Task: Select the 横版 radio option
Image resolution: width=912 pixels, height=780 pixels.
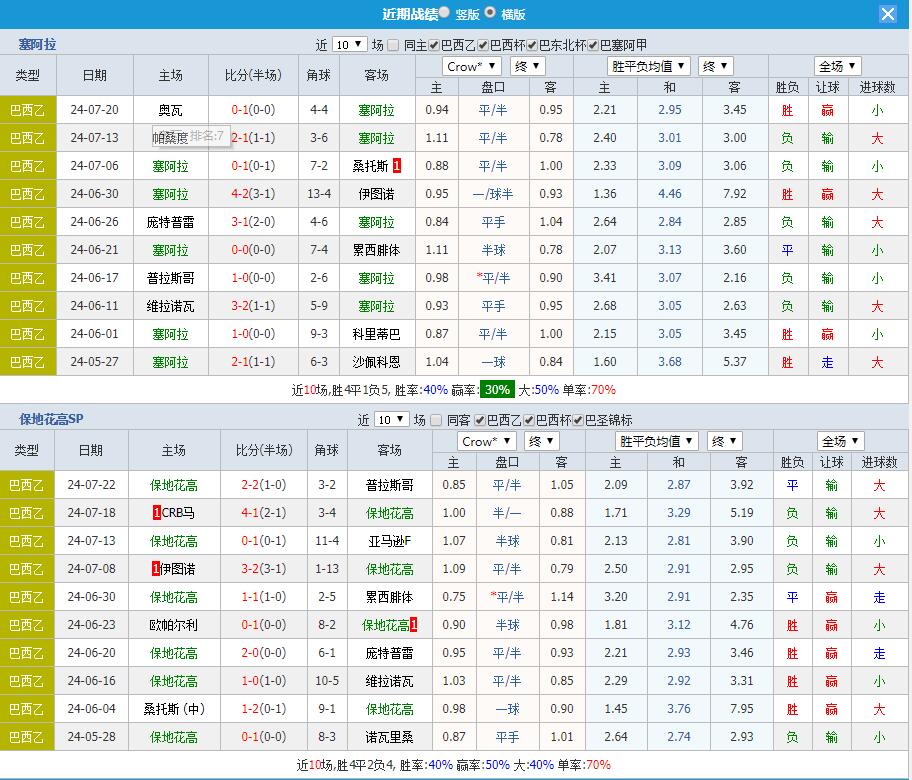Action: 490,13
